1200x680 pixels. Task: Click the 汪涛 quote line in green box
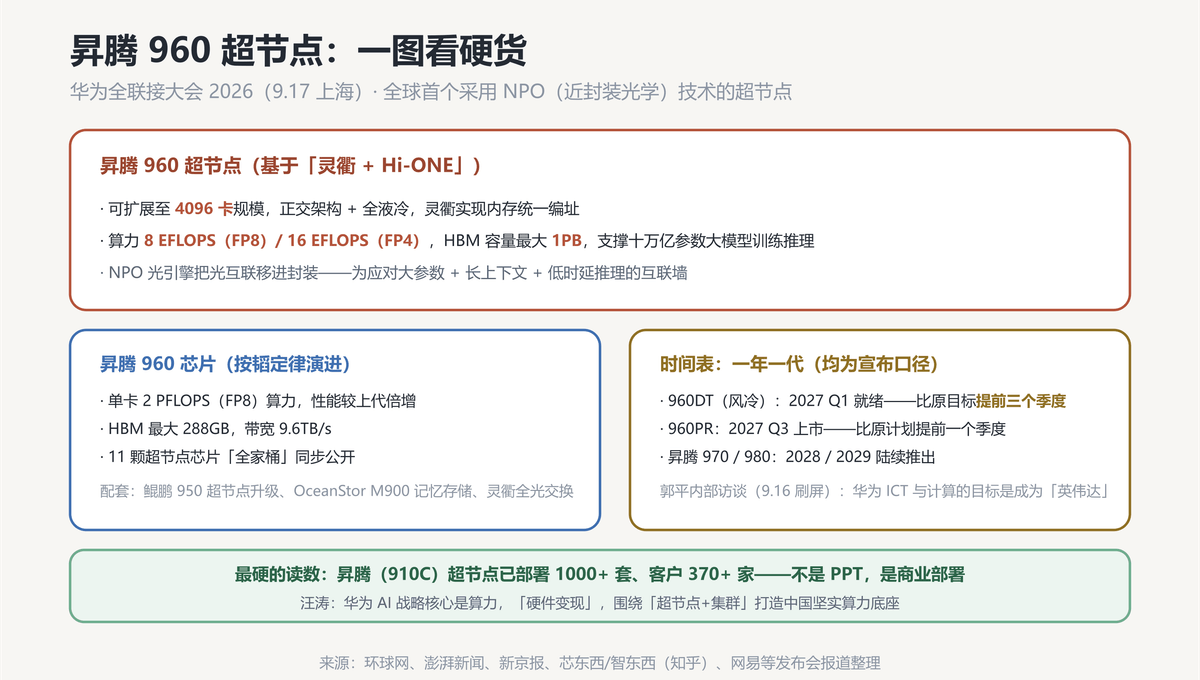(x=600, y=603)
